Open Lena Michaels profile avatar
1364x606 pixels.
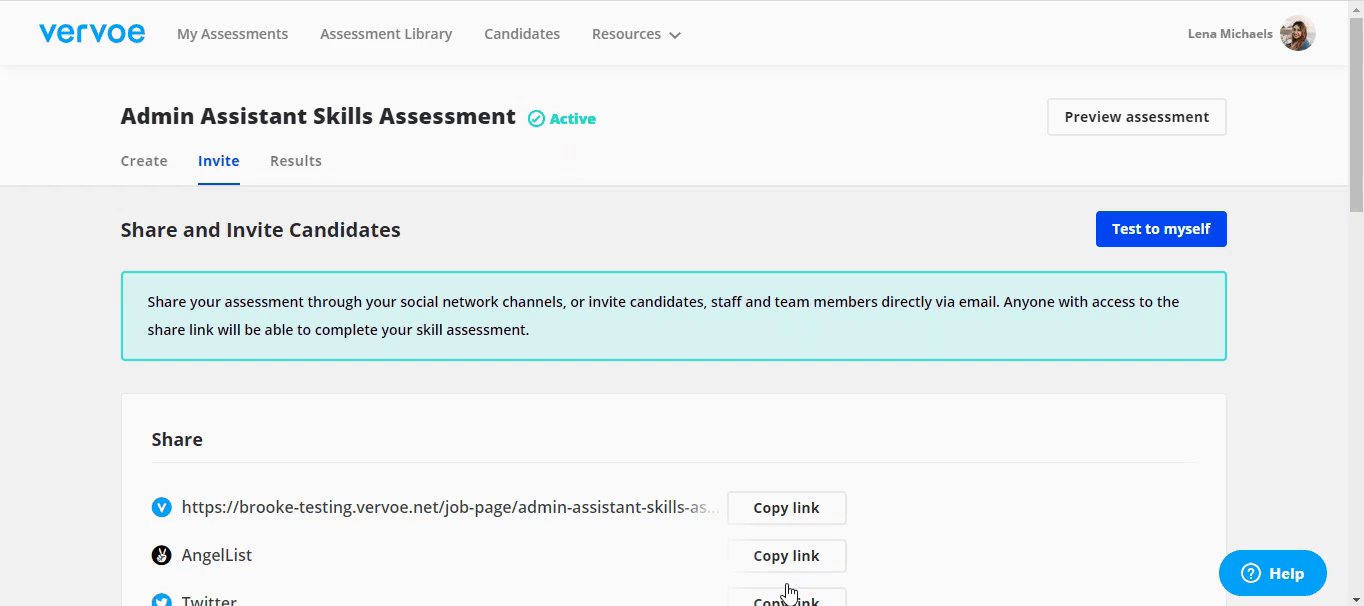click(1297, 34)
